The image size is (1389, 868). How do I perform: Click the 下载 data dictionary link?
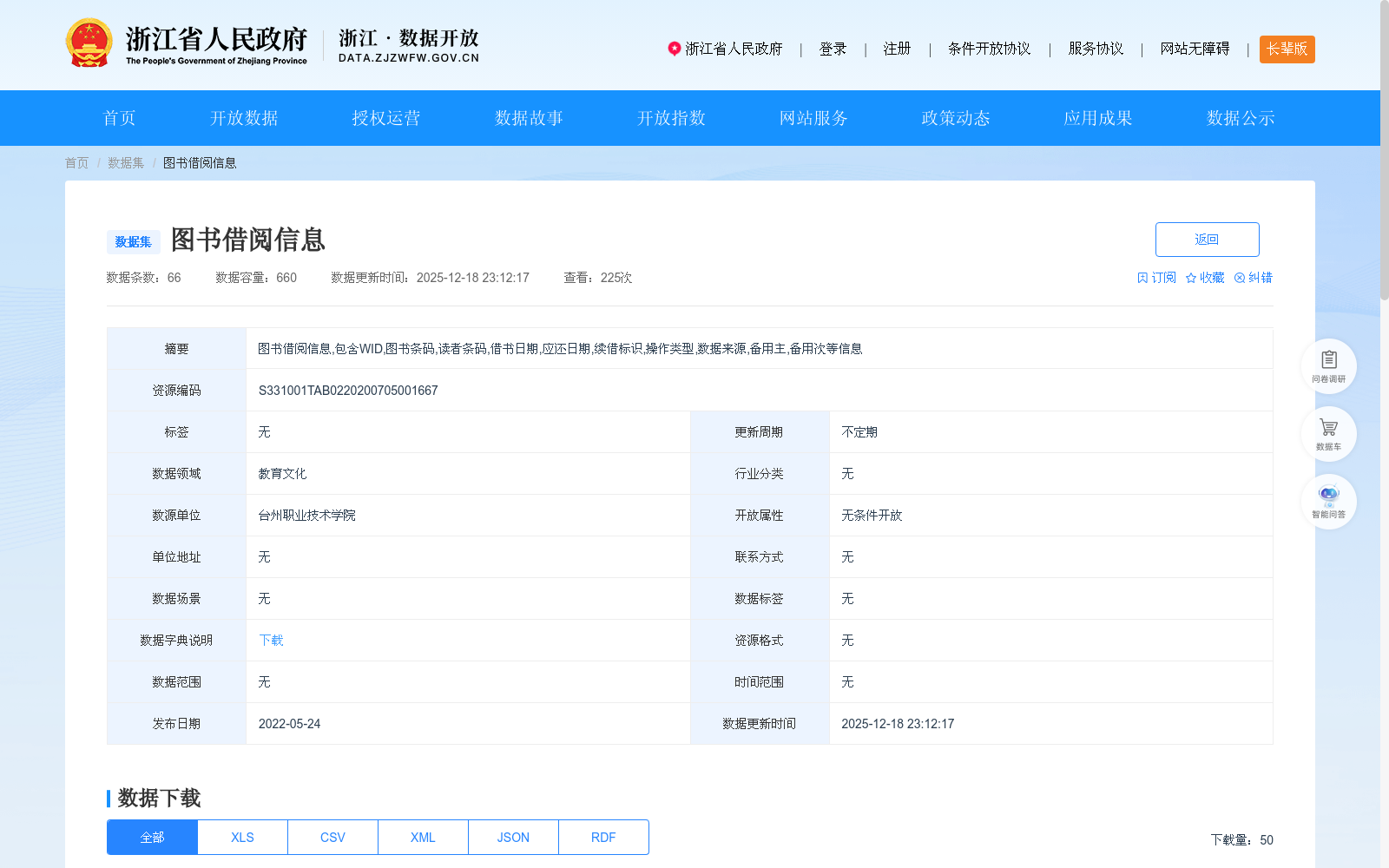pyautogui.click(x=271, y=641)
